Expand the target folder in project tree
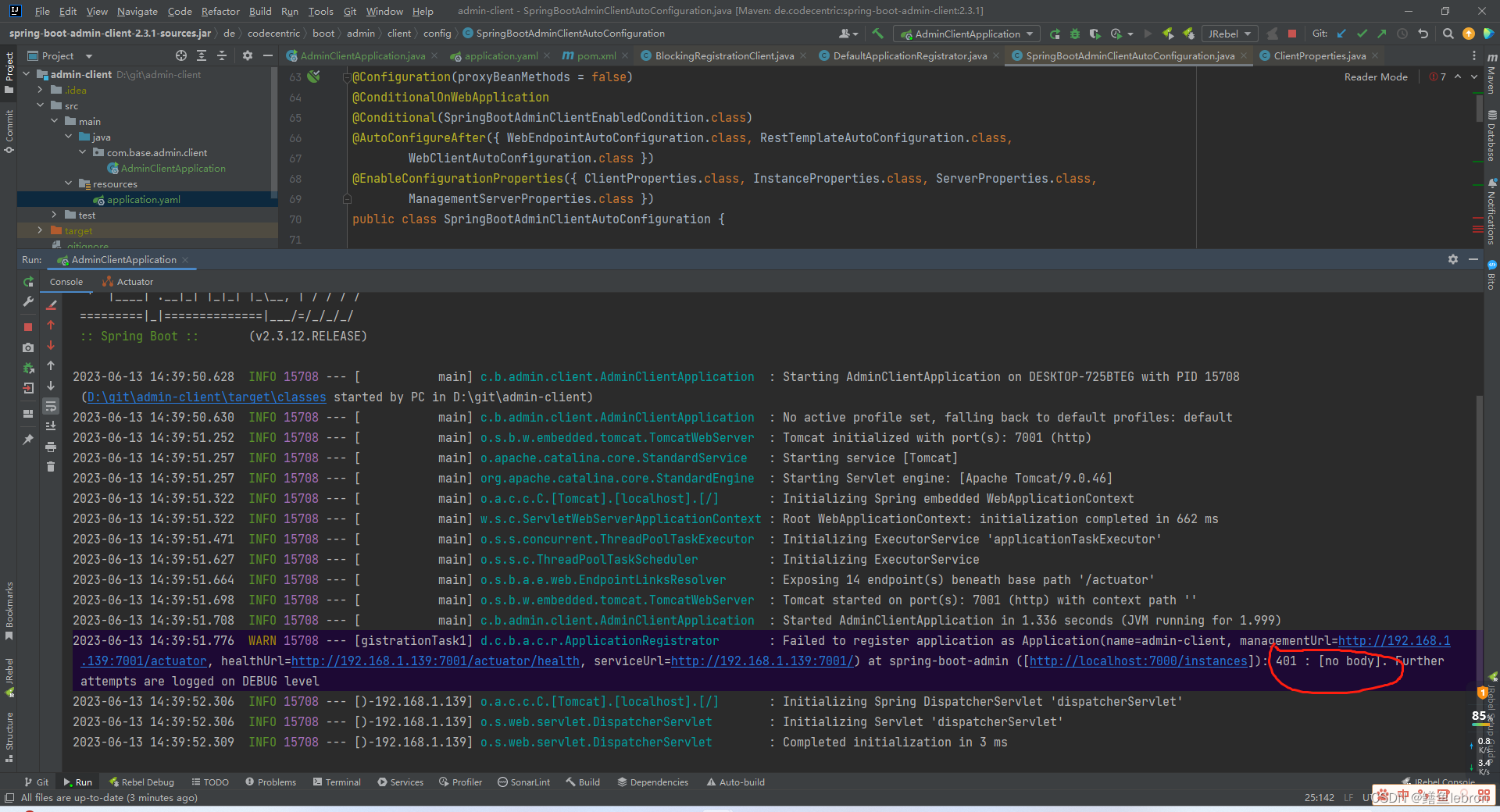This screenshot has width=1500, height=812. [39, 230]
